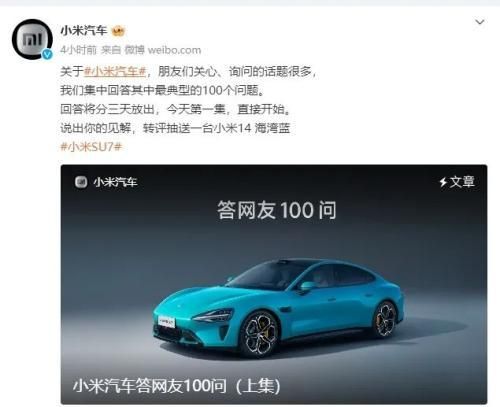This screenshot has height=407, width=500.
Task: Click 小米汽车 label in card header
Action: [x=115, y=182]
